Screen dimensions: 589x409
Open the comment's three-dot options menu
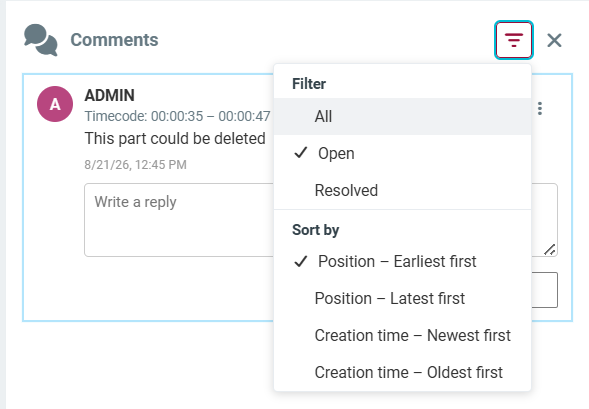click(x=540, y=109)
